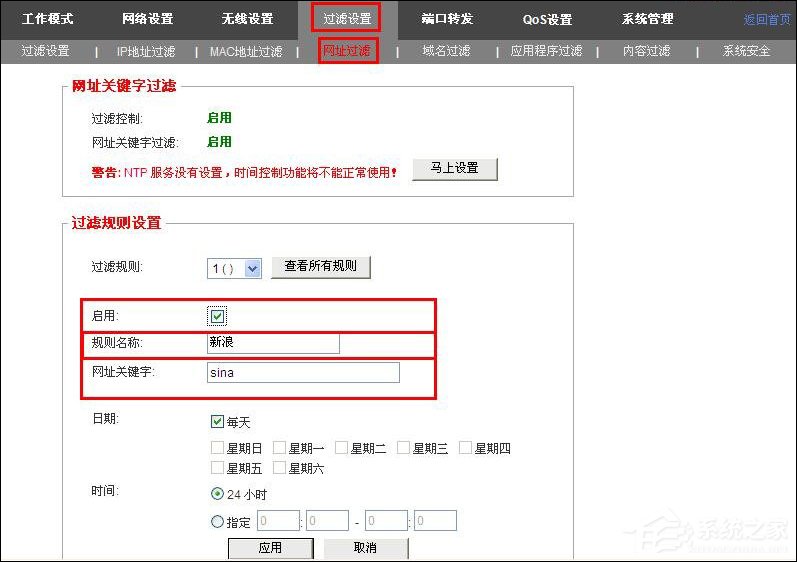Check the 星期一 checkbox

click(x=280, y=448)
